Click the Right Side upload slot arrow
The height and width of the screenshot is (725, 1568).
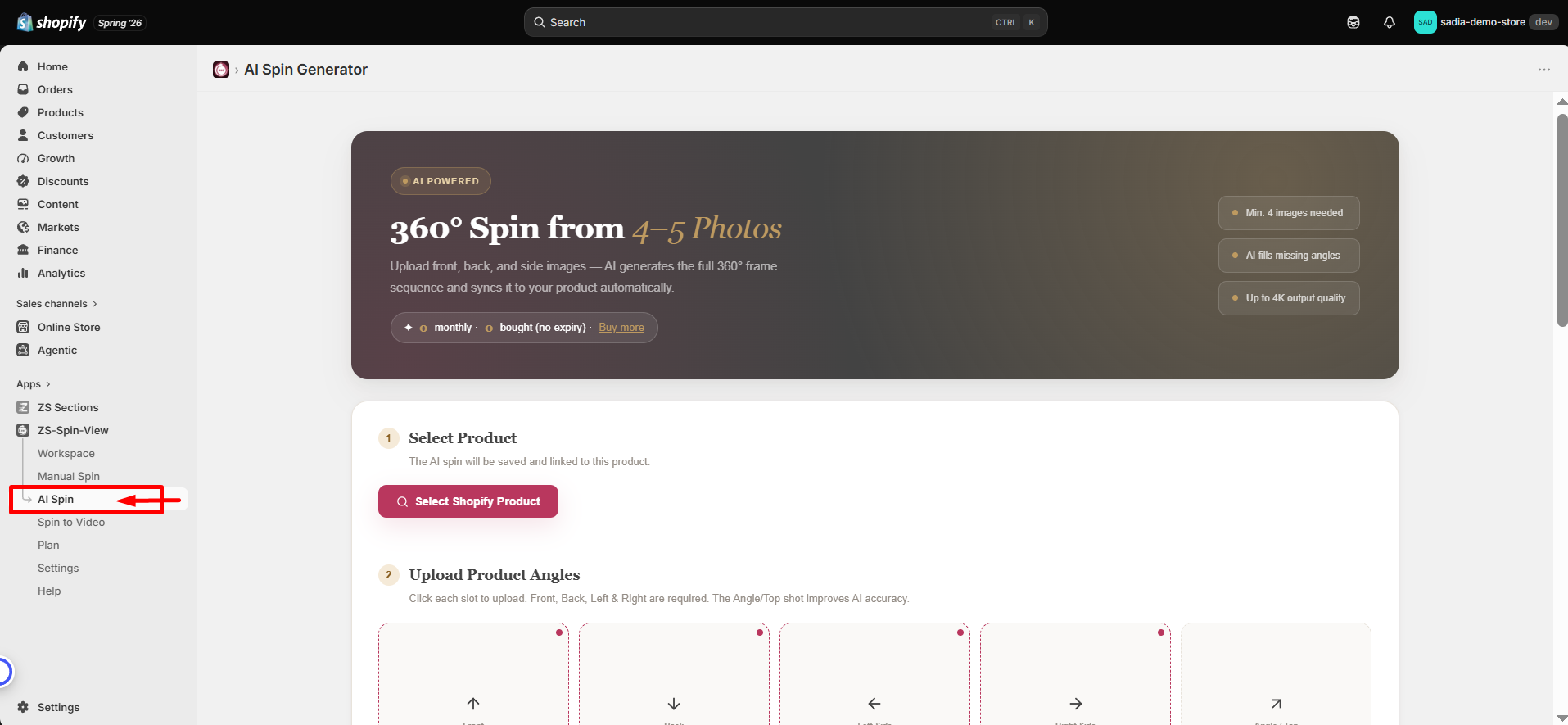coord(1076,704)
